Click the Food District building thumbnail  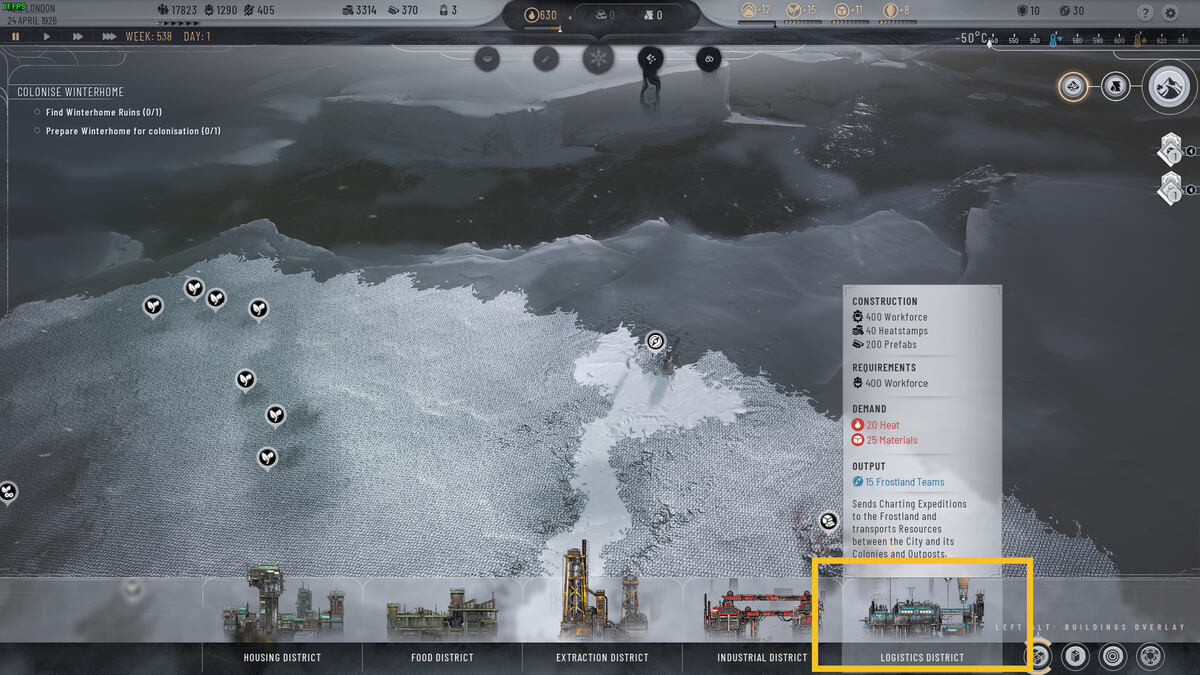point(442,613)
